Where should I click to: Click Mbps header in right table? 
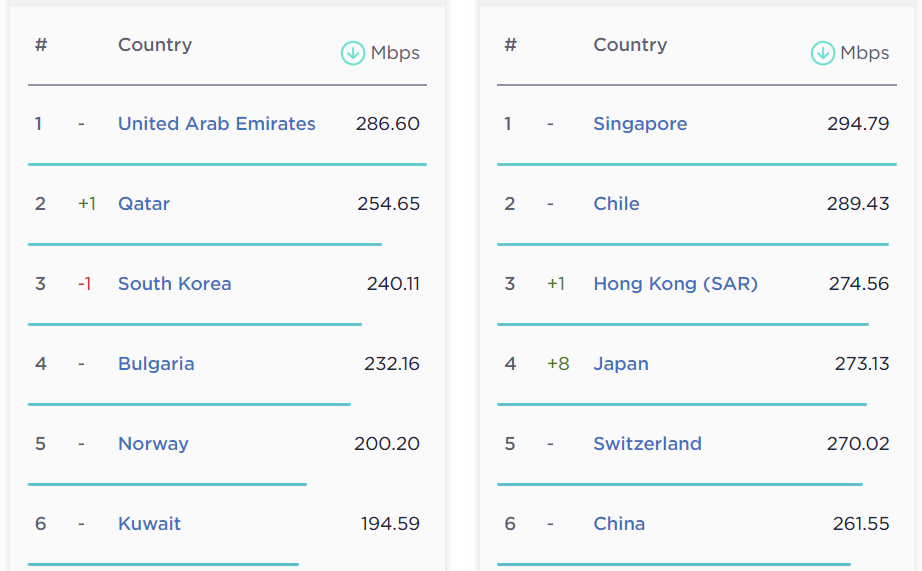[865, 53]
